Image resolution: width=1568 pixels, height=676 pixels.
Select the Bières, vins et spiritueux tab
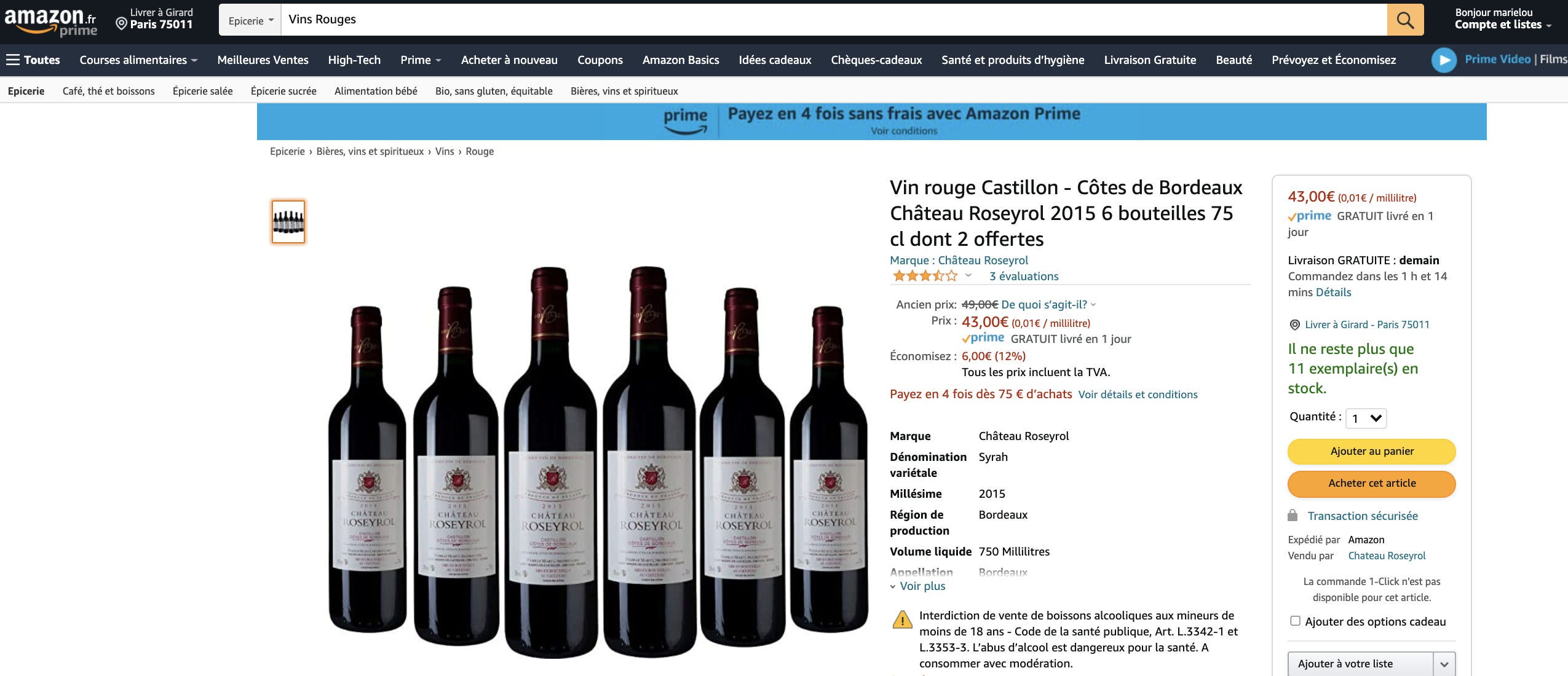click(x=624, y=91)
